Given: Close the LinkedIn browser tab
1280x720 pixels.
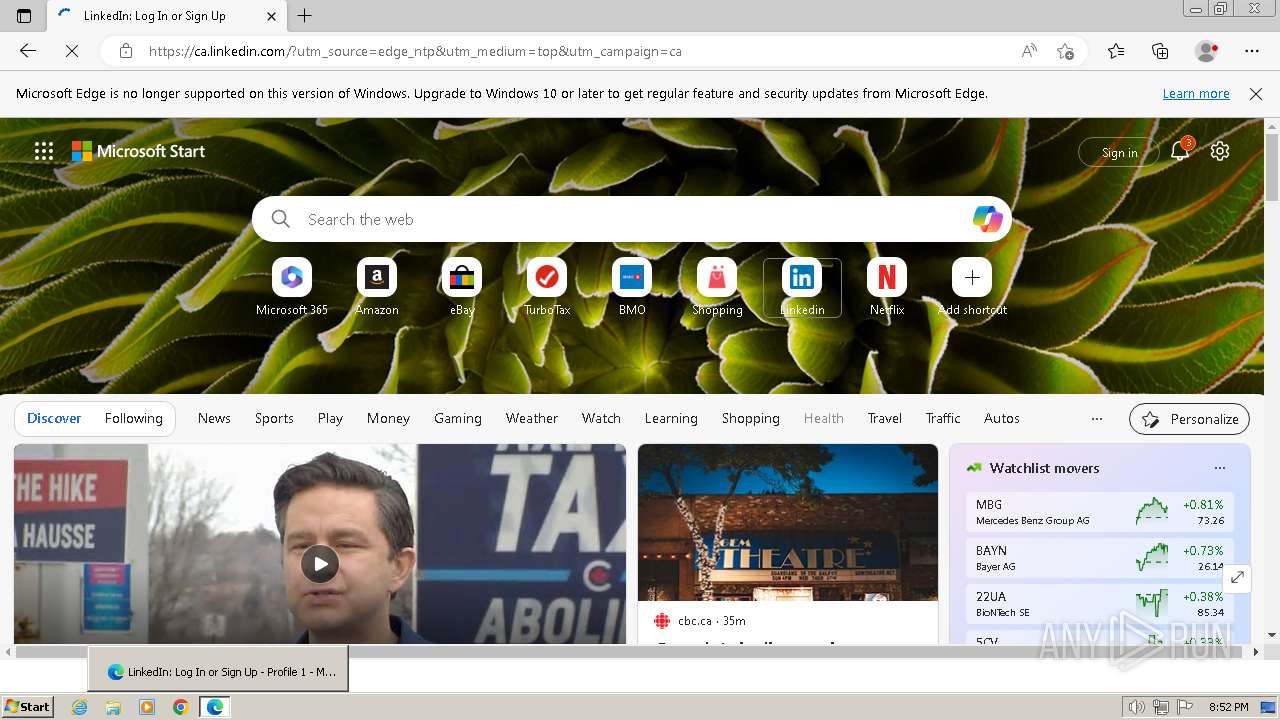Looking at the screenshot, I should [x=272, y=16].
